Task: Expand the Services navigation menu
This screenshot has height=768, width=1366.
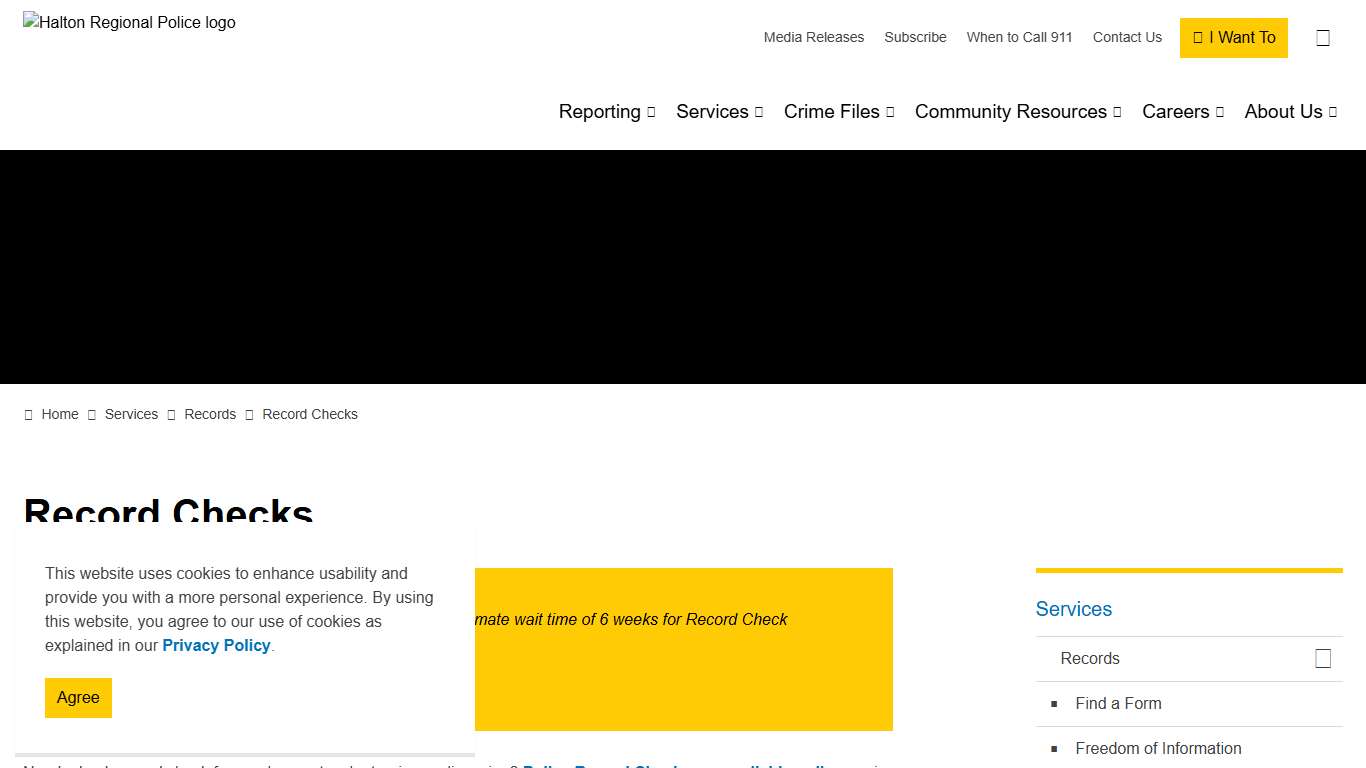Action: (x=719, y=112)
